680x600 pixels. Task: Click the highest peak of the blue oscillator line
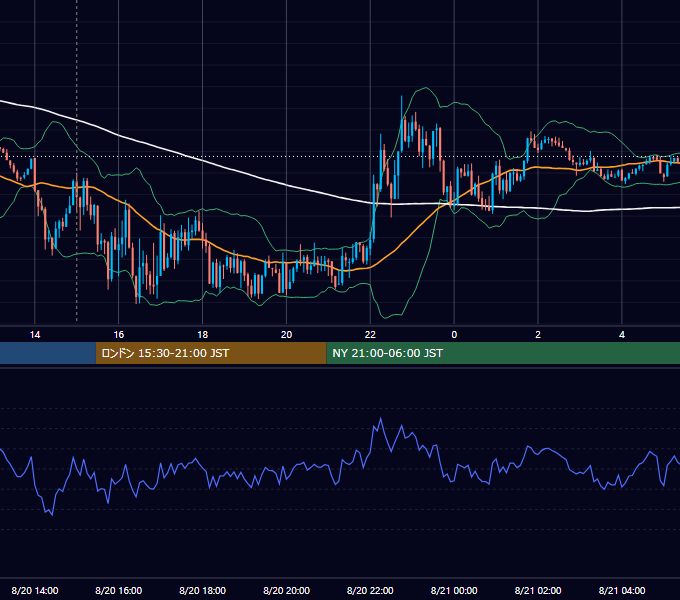coord(381,418)
